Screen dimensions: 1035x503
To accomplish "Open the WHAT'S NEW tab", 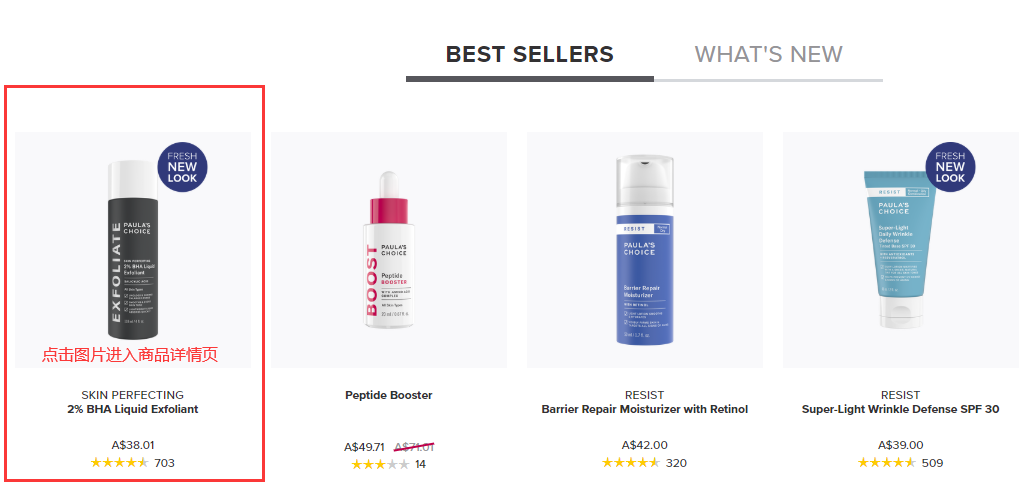I will click(x=768, y=54).
